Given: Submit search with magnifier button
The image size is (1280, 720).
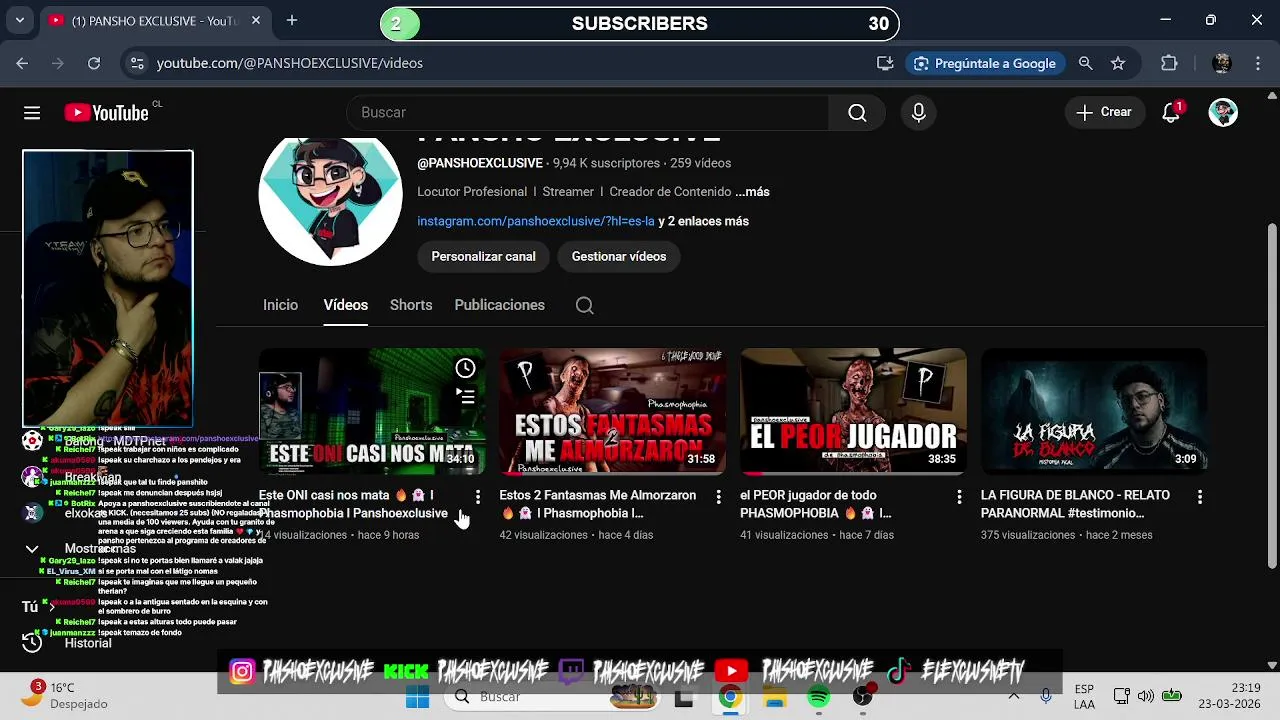Looking at the screenshot, I should point(857,113).
